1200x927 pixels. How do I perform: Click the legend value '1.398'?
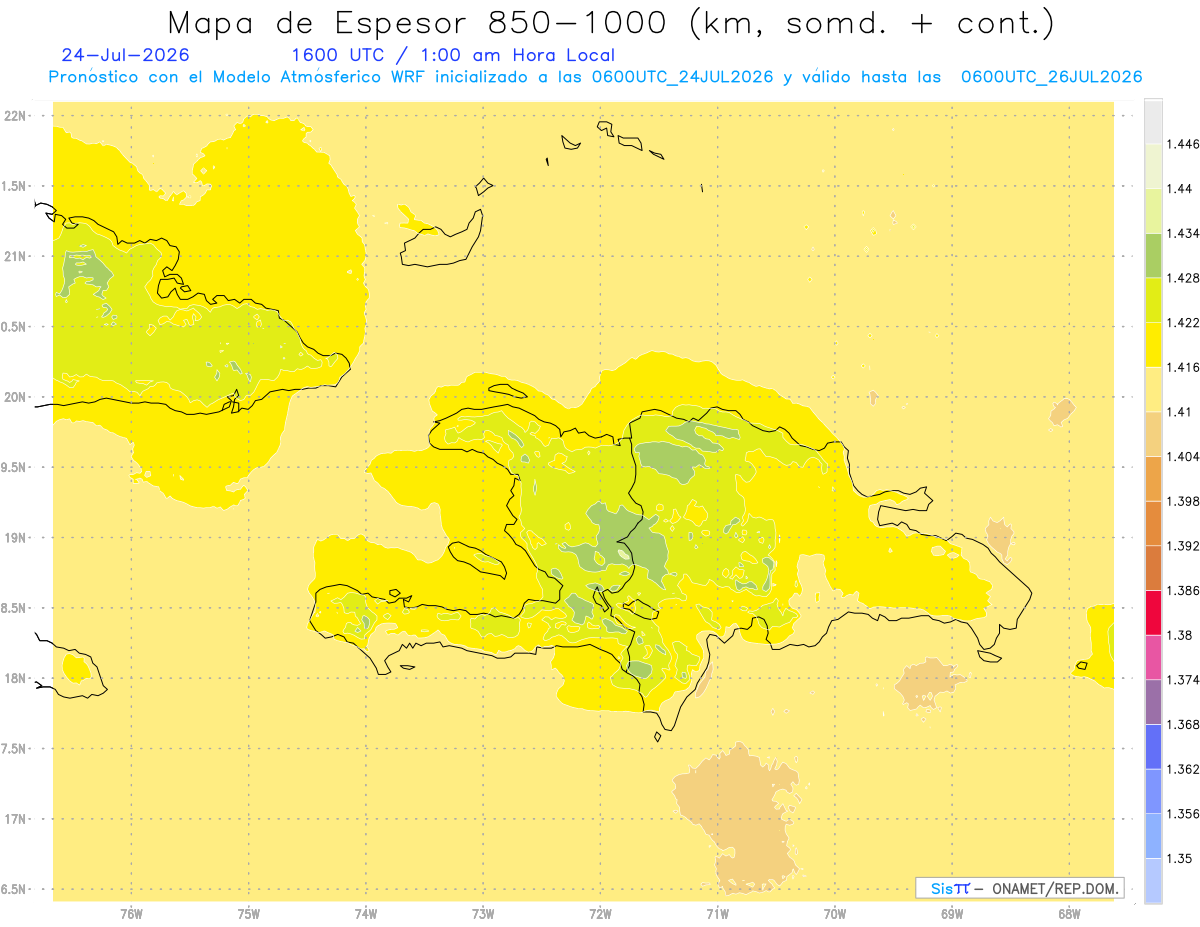1183,501
